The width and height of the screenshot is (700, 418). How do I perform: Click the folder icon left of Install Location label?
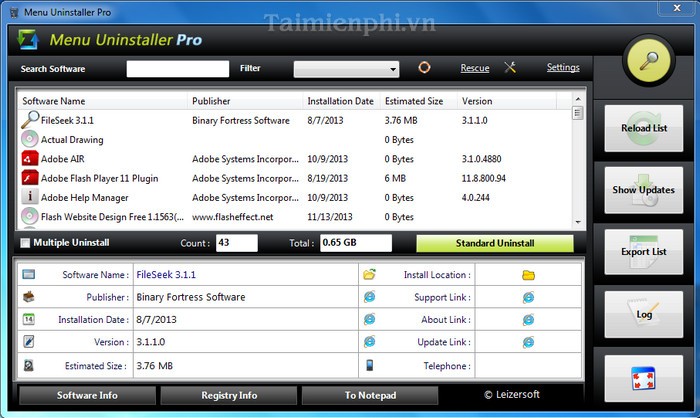(x=369, y=274)
